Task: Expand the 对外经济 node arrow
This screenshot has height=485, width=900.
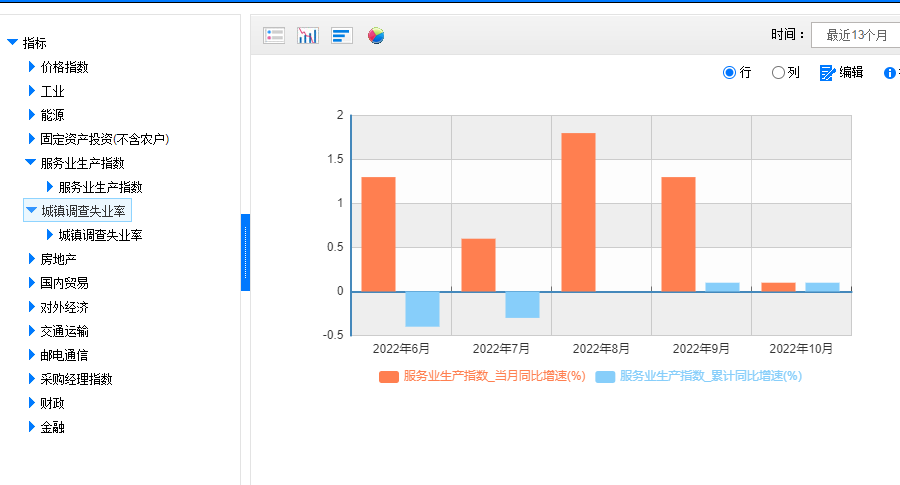Action: click(x=32, y=306)
